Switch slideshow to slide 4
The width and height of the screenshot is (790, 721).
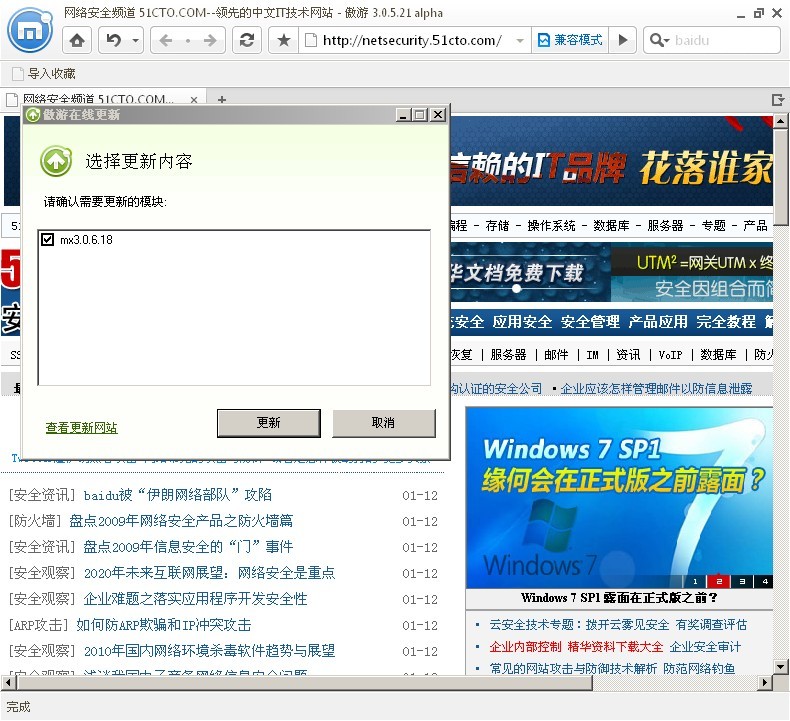tap(764, 581)
